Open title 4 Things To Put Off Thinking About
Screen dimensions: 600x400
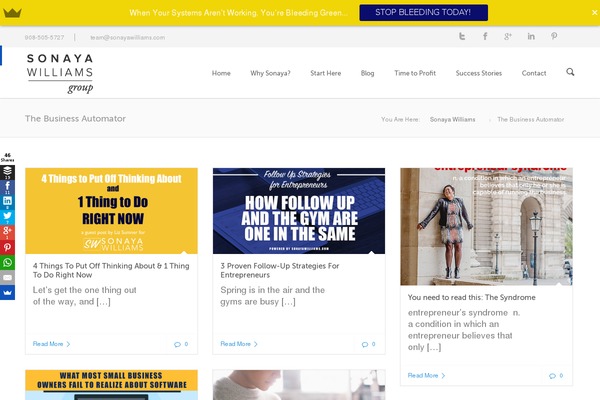click(111, 270)
